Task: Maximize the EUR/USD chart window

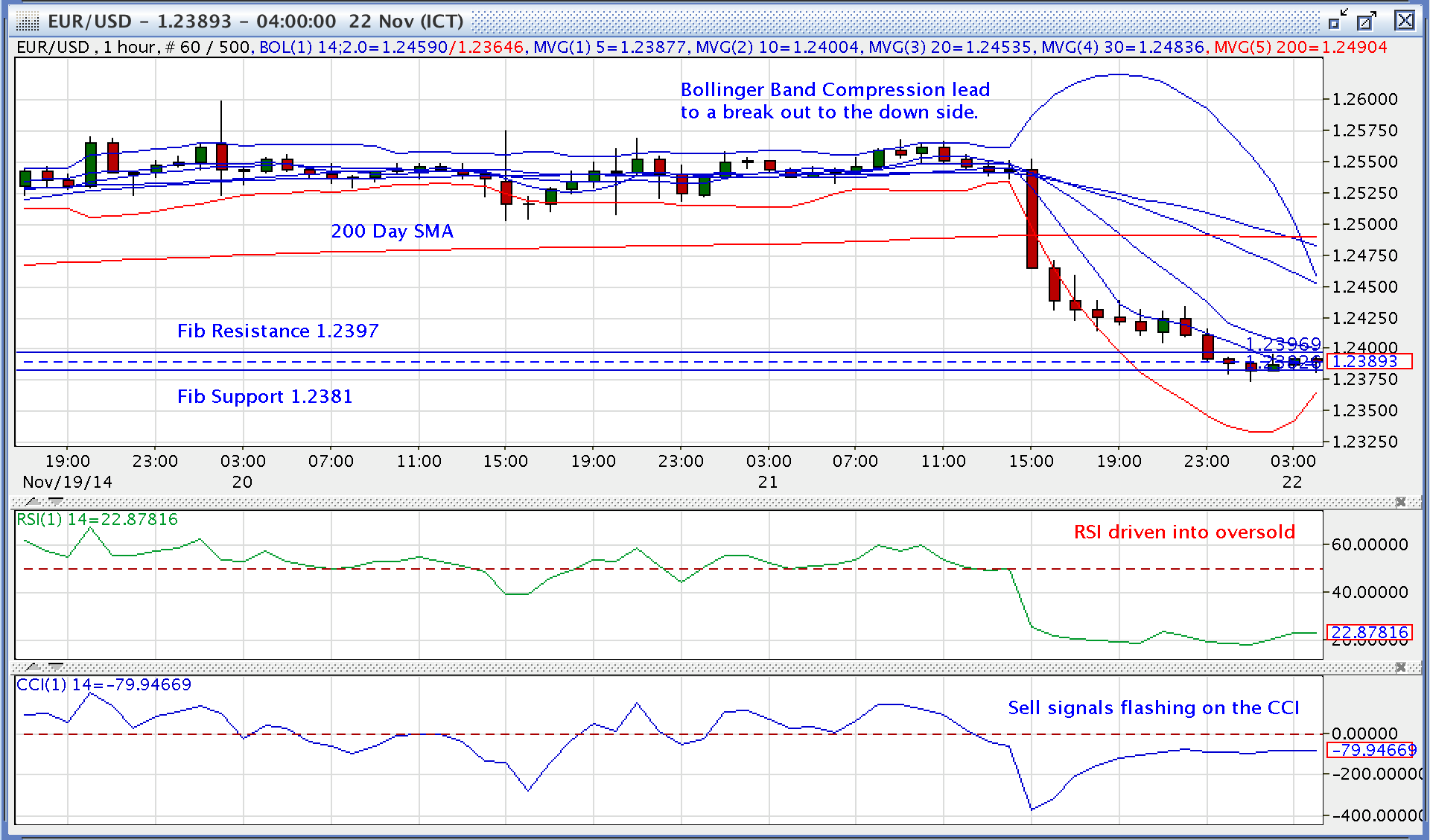Action: point(1366,20)
